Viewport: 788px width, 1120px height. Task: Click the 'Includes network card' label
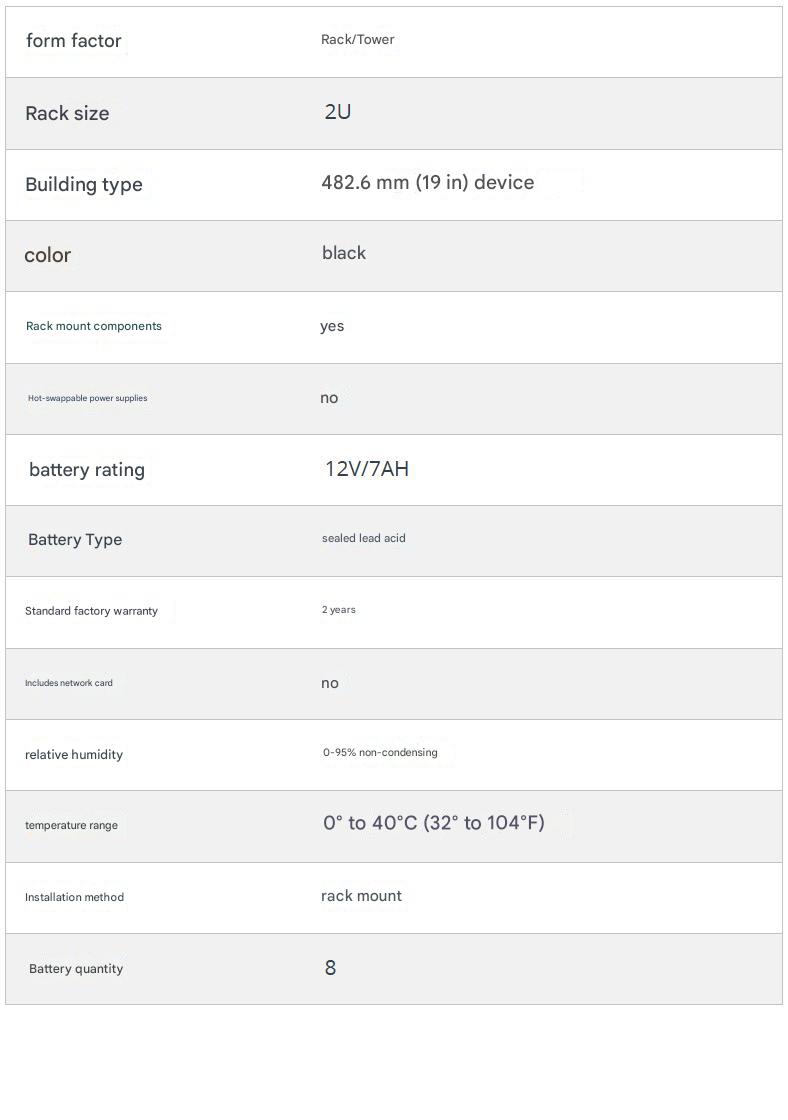pos(68,683)
